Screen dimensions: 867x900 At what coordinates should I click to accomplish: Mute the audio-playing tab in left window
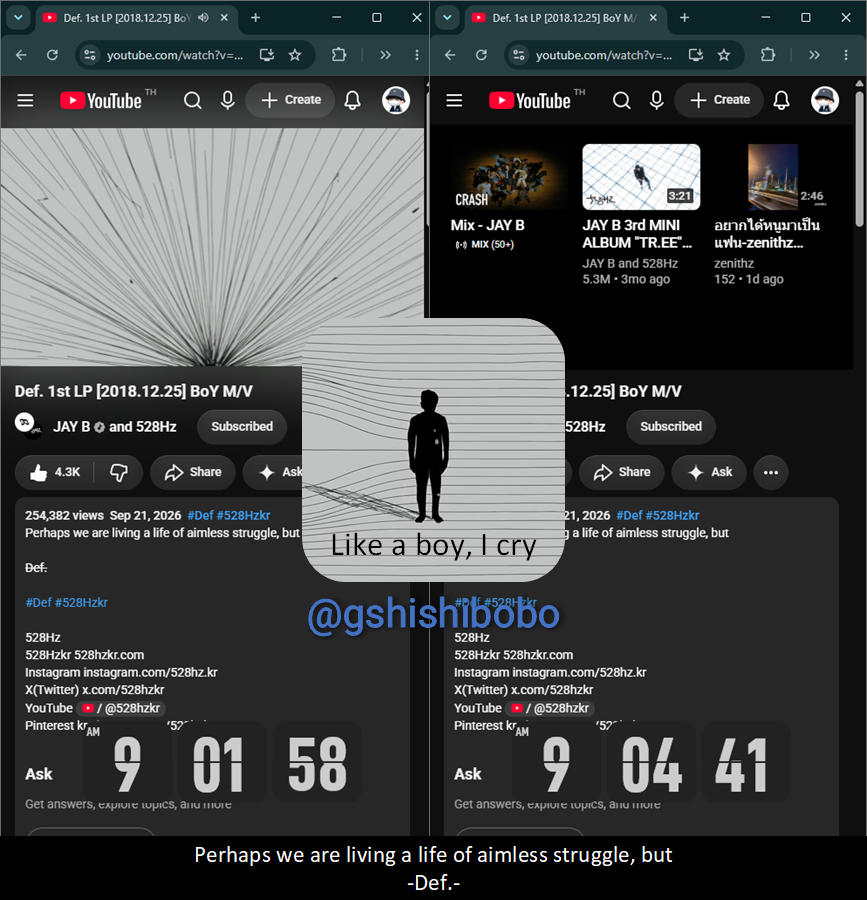[x=203, y=18]
